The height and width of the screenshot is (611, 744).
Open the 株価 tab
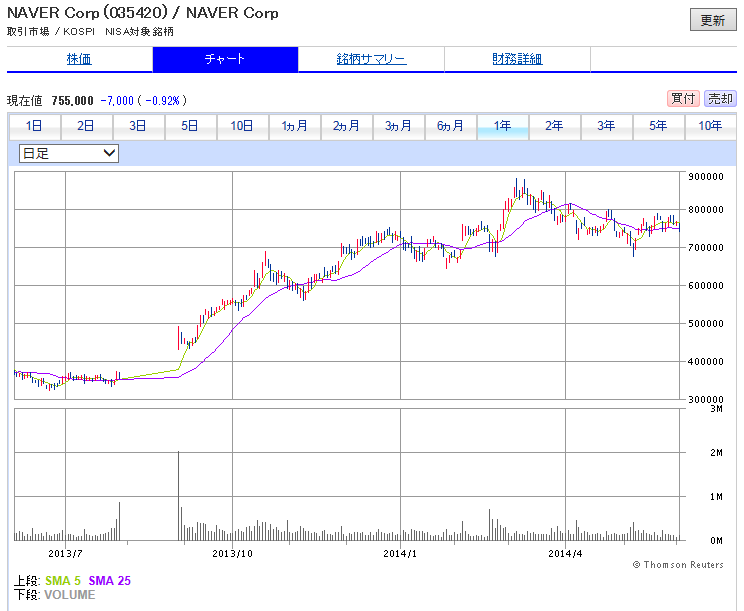79,59
